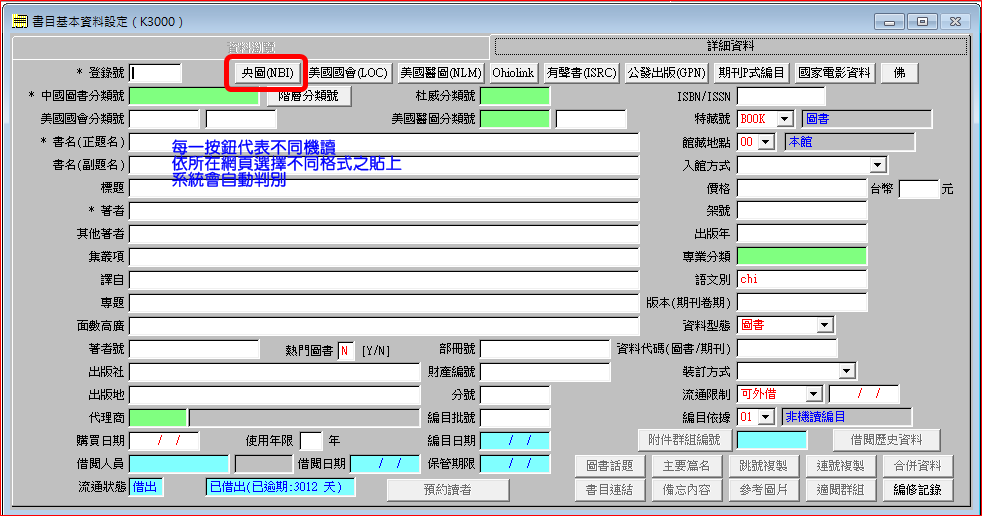Click the 集叢項 input field
Image resolution: width=982 pixels, height=516 pixels.
coord(385,257)
